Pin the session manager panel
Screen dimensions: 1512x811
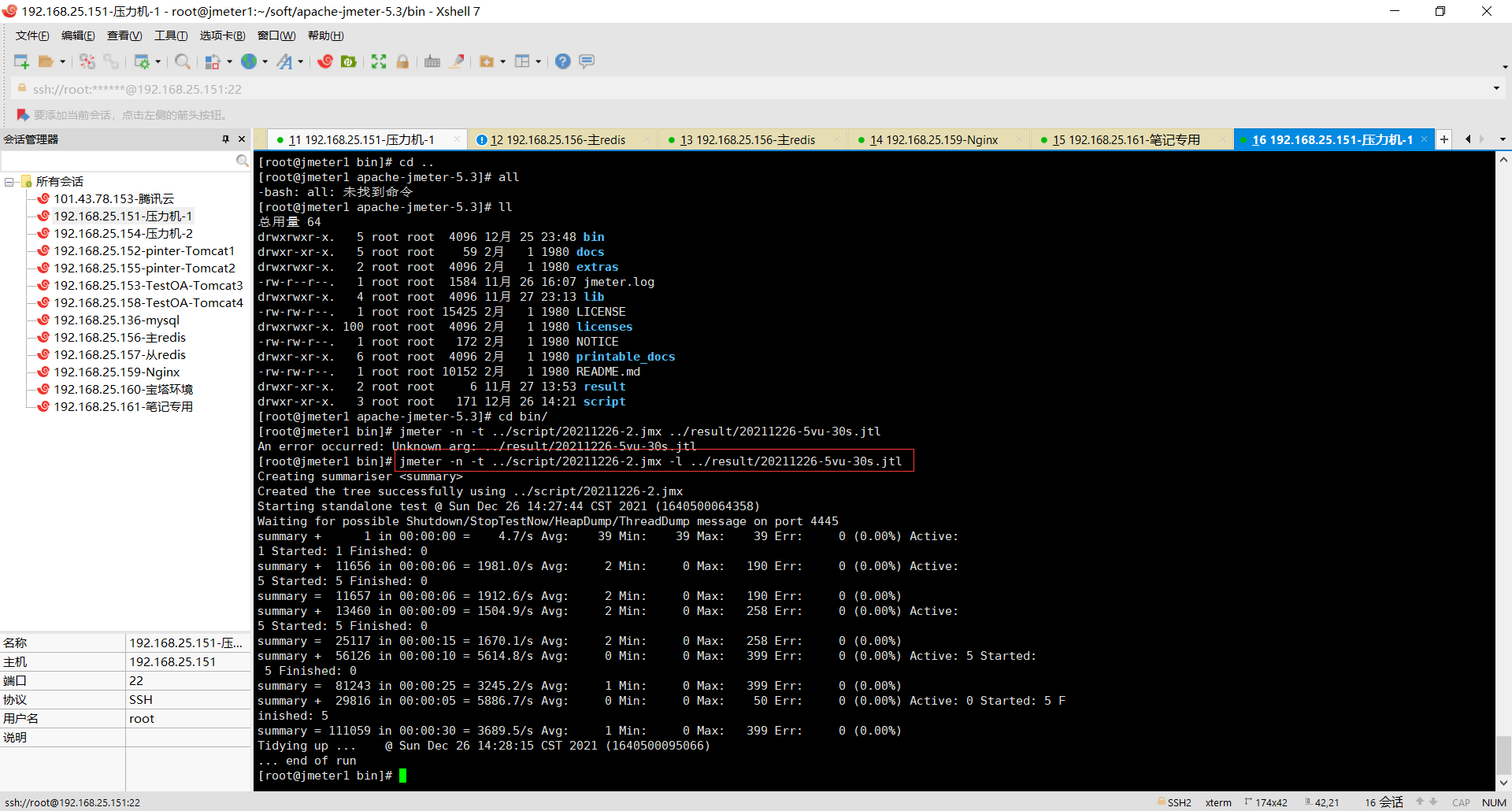coord(225,139)
